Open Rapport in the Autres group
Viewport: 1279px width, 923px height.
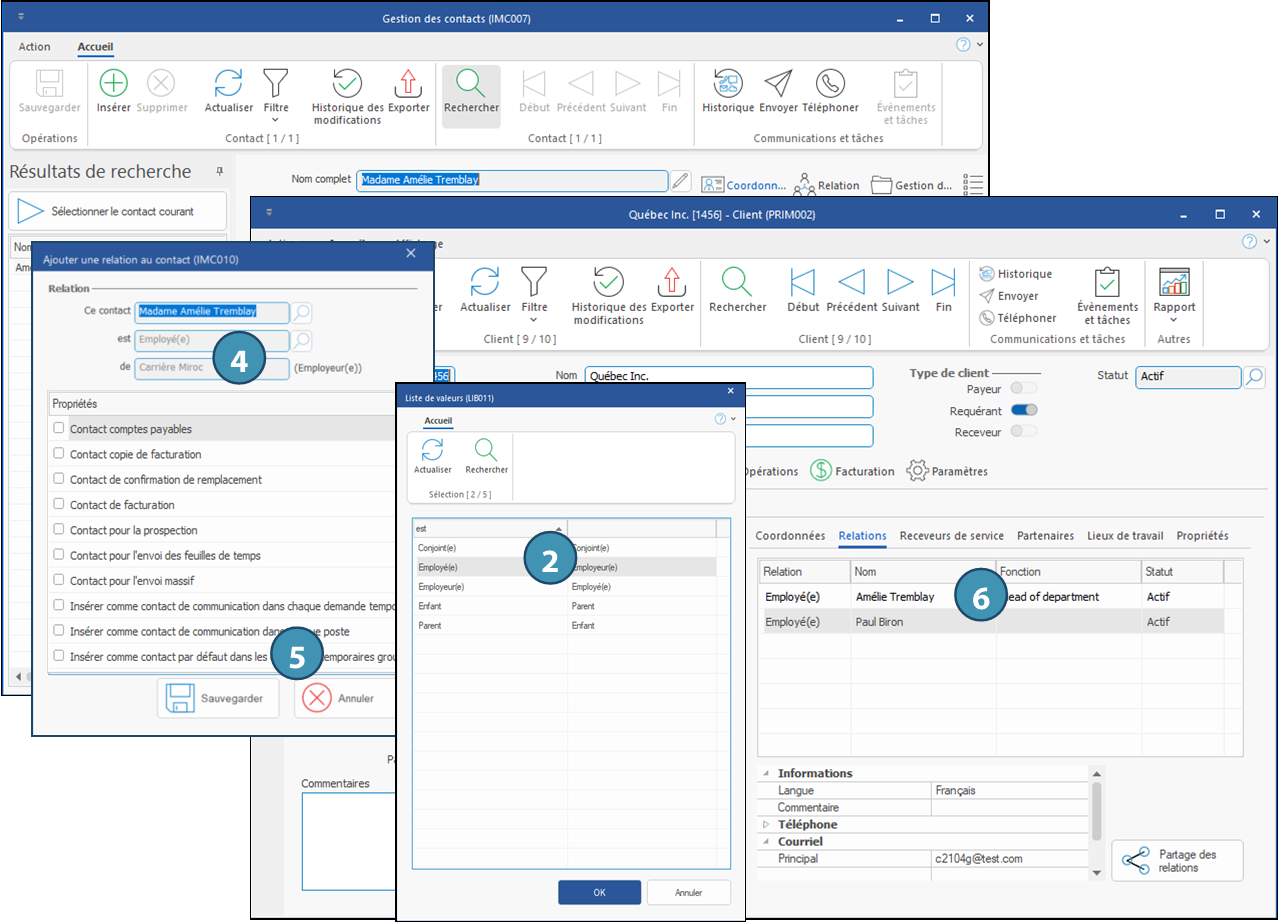click(1173, 285)
